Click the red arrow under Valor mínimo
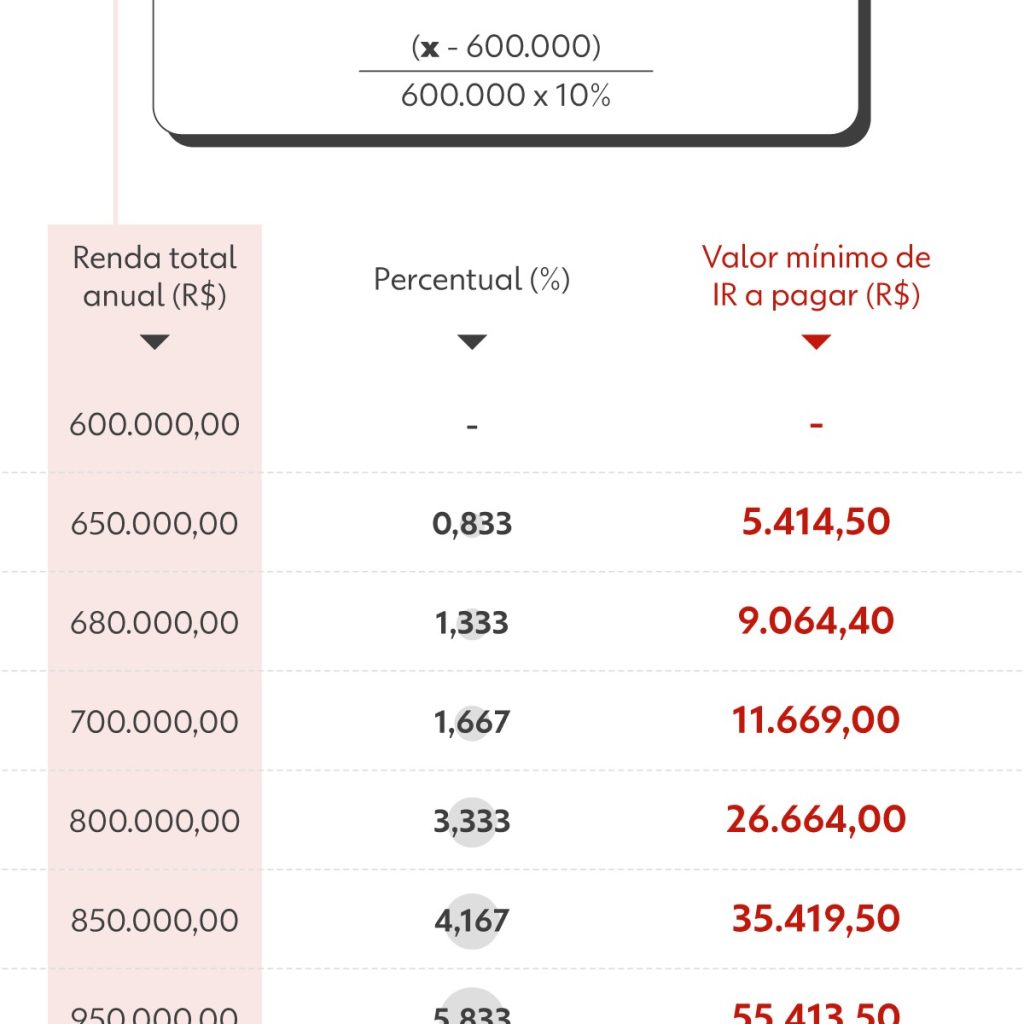 pos(816,342)
